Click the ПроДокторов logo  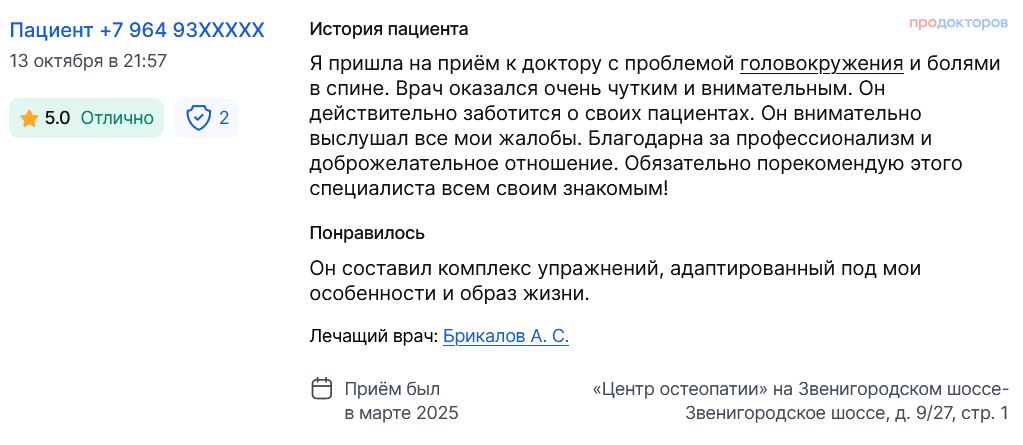(959, 22)
